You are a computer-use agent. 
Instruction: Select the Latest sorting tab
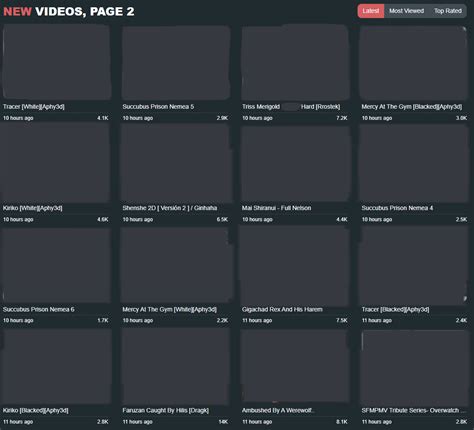[x=371, y=11]
